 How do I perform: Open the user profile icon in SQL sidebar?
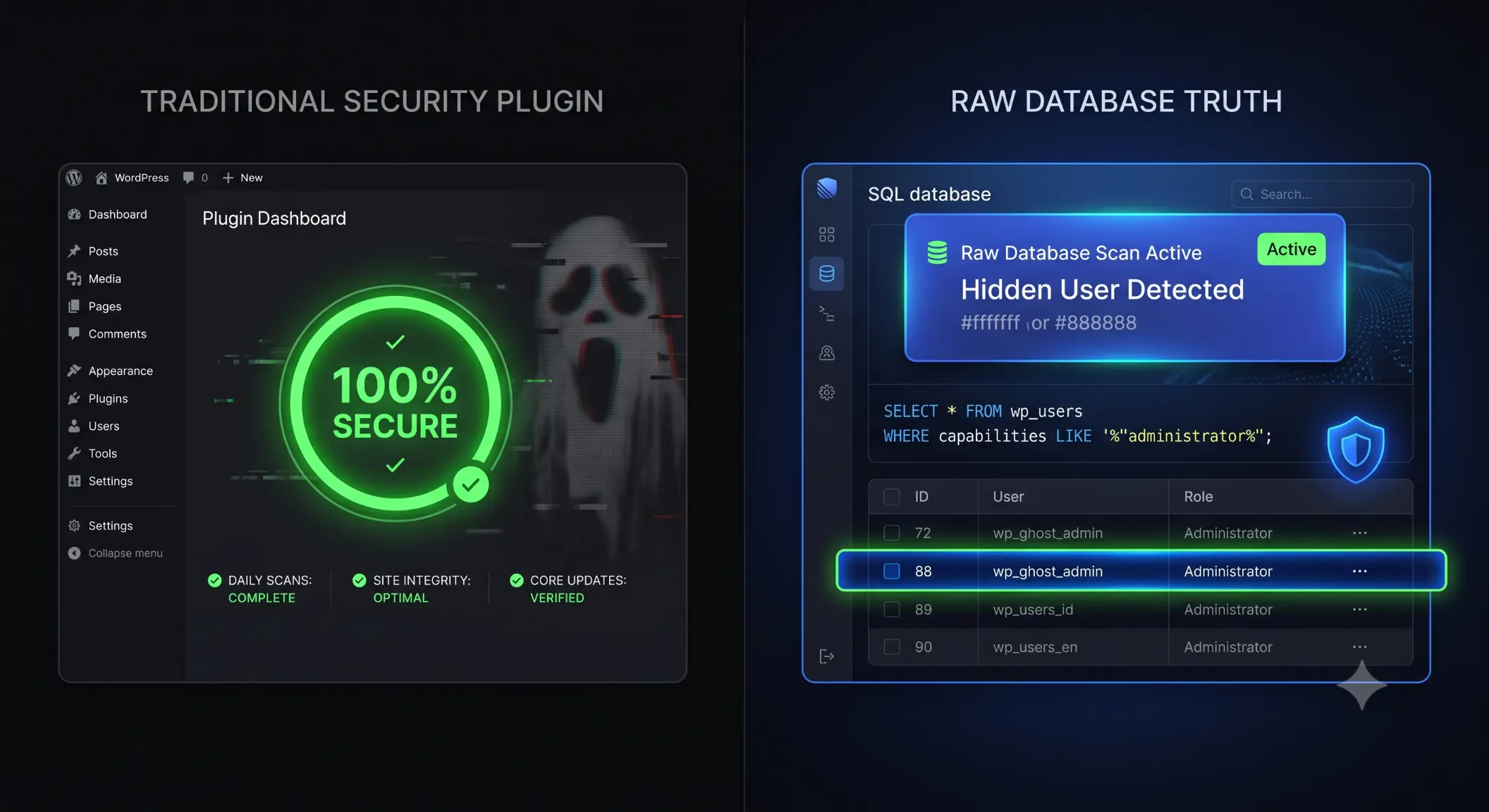click(x=827, y=352)
